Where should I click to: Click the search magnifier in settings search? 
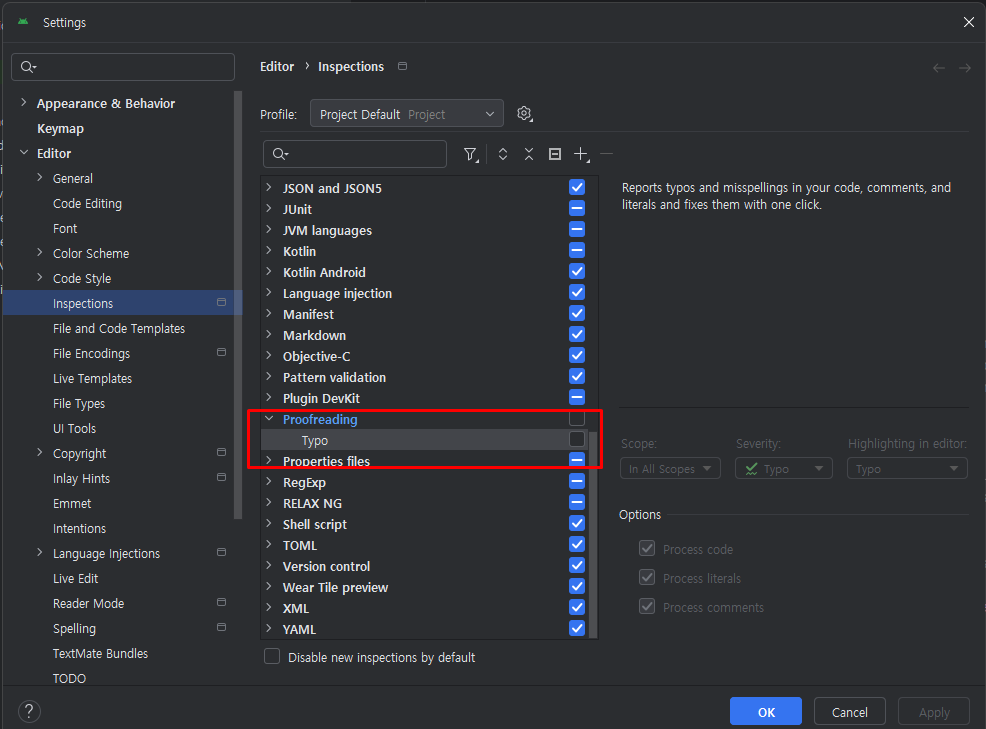click(28, 67)
